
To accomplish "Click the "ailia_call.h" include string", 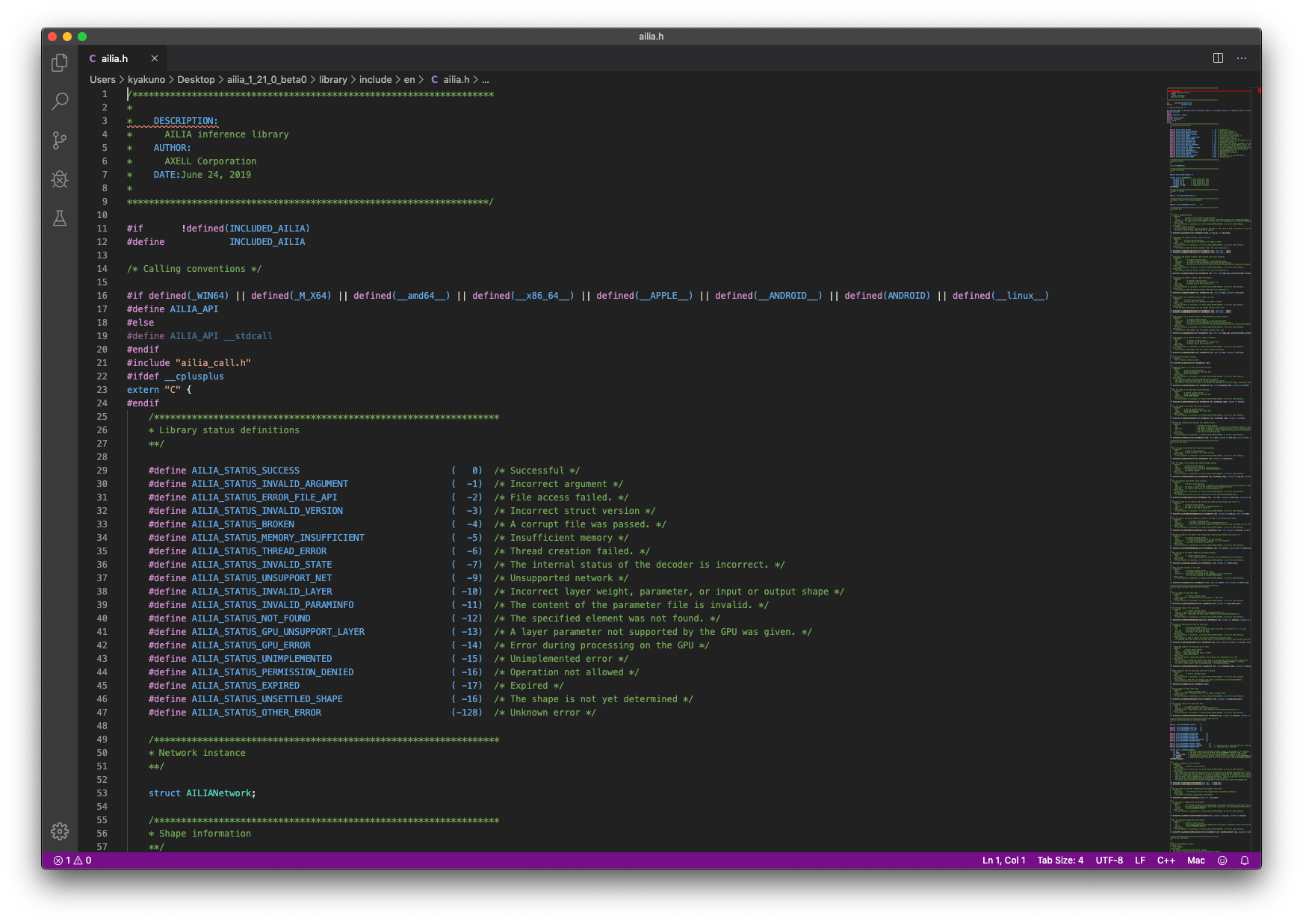I will 213,363.
